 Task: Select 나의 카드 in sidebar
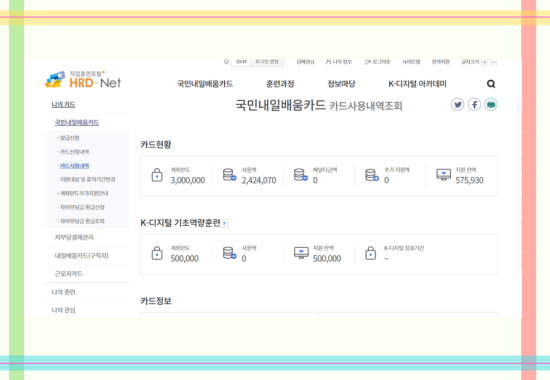(x=63, y=105)
